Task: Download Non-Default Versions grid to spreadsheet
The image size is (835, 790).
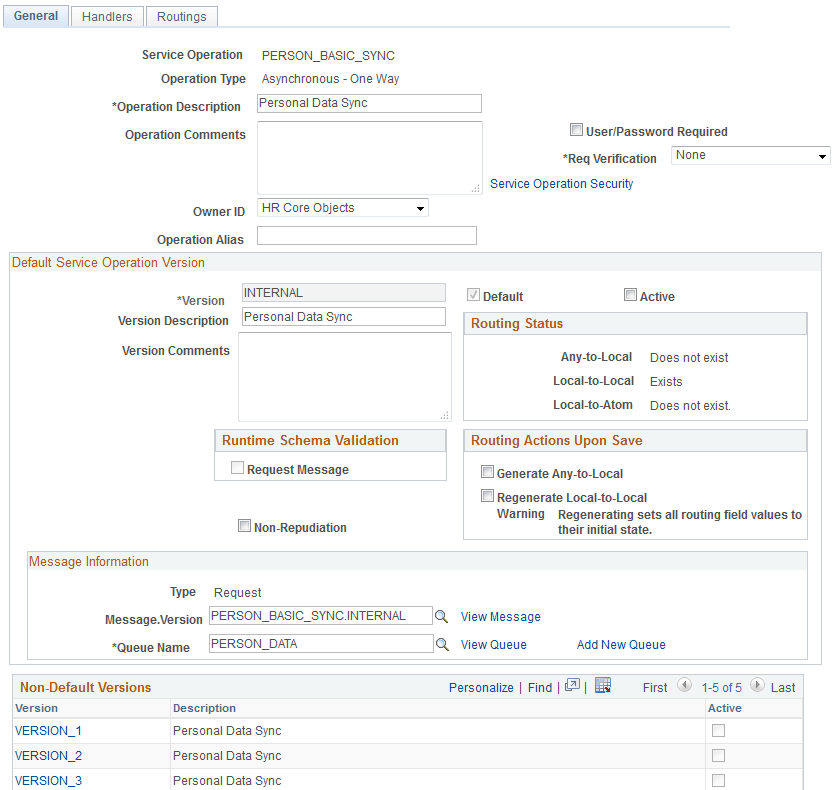Action: pyautogui.click(x=603, y=686)
